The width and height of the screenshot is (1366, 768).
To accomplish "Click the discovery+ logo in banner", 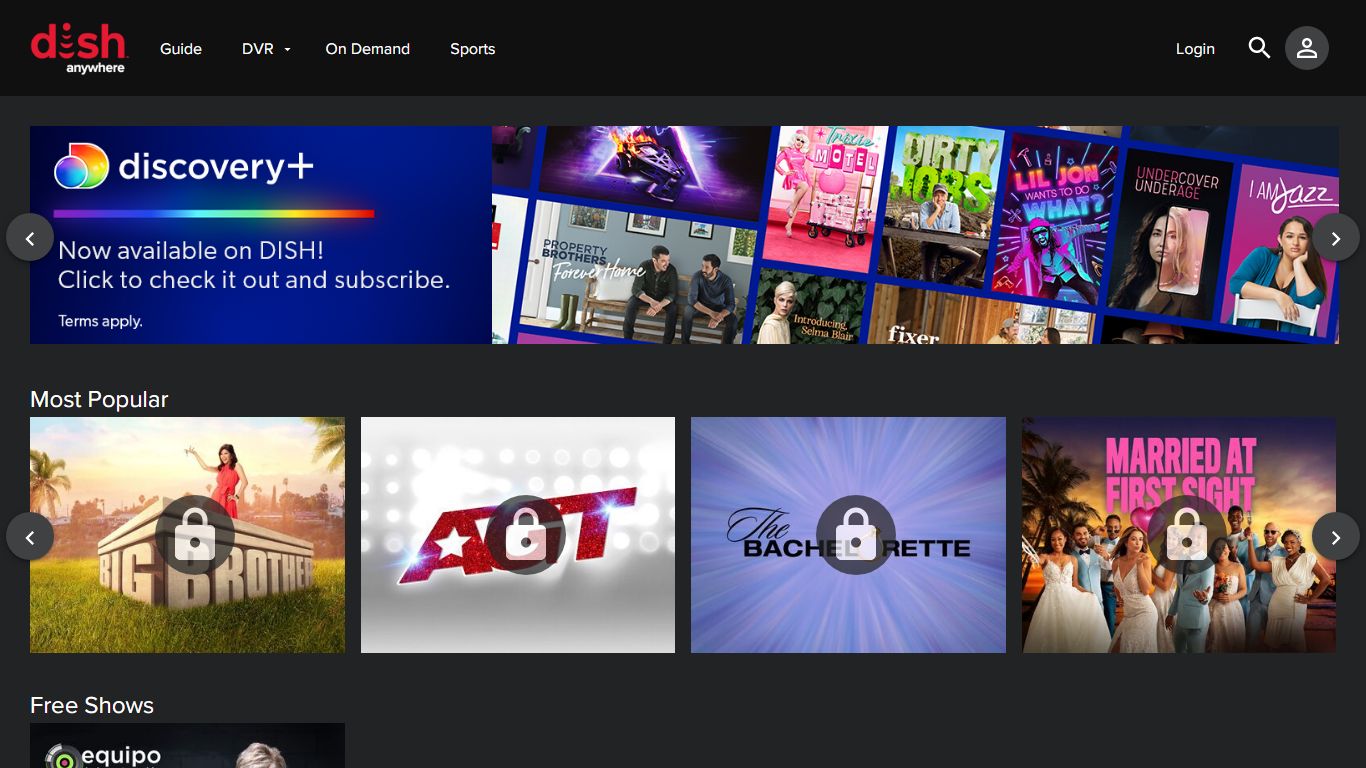I will [x=184, y=166].
